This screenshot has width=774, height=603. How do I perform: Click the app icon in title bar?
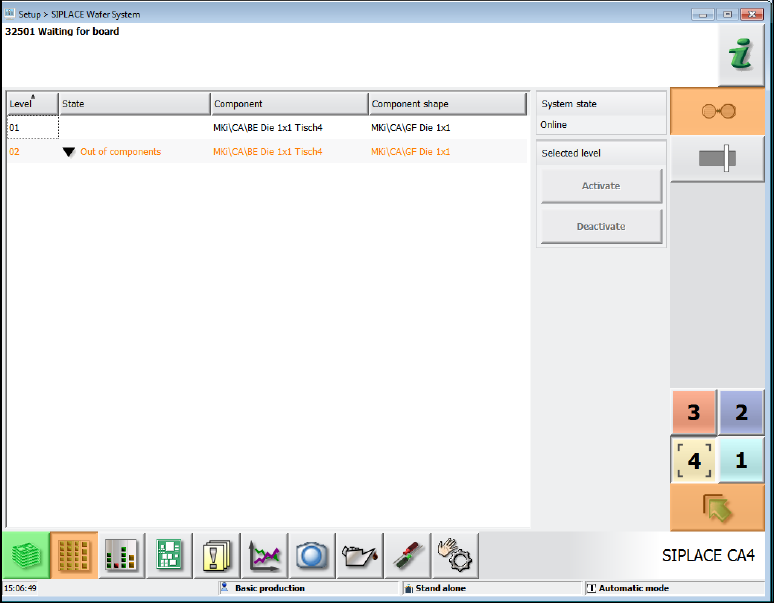coord(9,13)
